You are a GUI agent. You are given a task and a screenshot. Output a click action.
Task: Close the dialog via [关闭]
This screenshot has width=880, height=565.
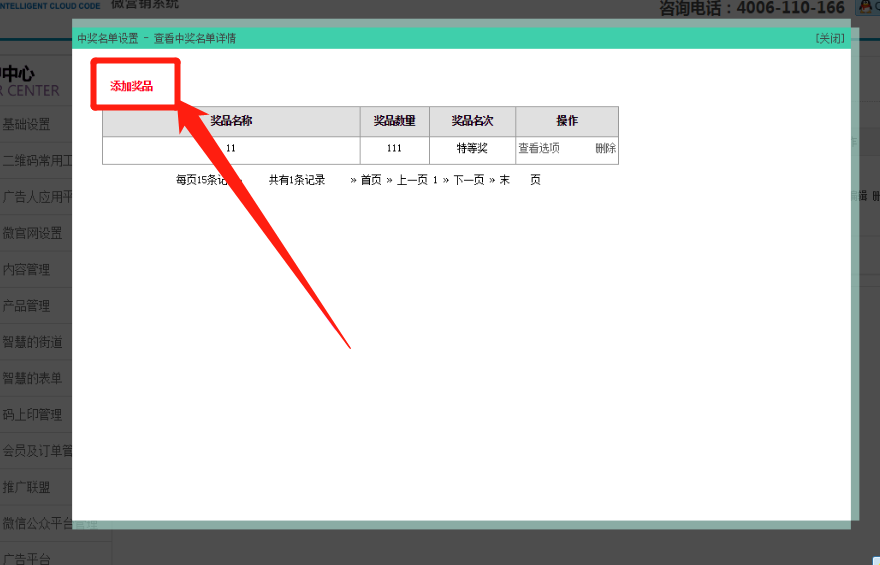pyautogui.click(x=829, y=39)
